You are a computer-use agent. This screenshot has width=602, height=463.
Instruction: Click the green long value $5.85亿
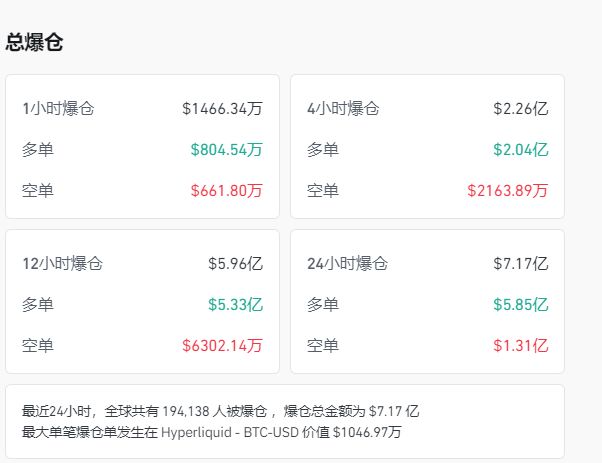click(520, 305)
